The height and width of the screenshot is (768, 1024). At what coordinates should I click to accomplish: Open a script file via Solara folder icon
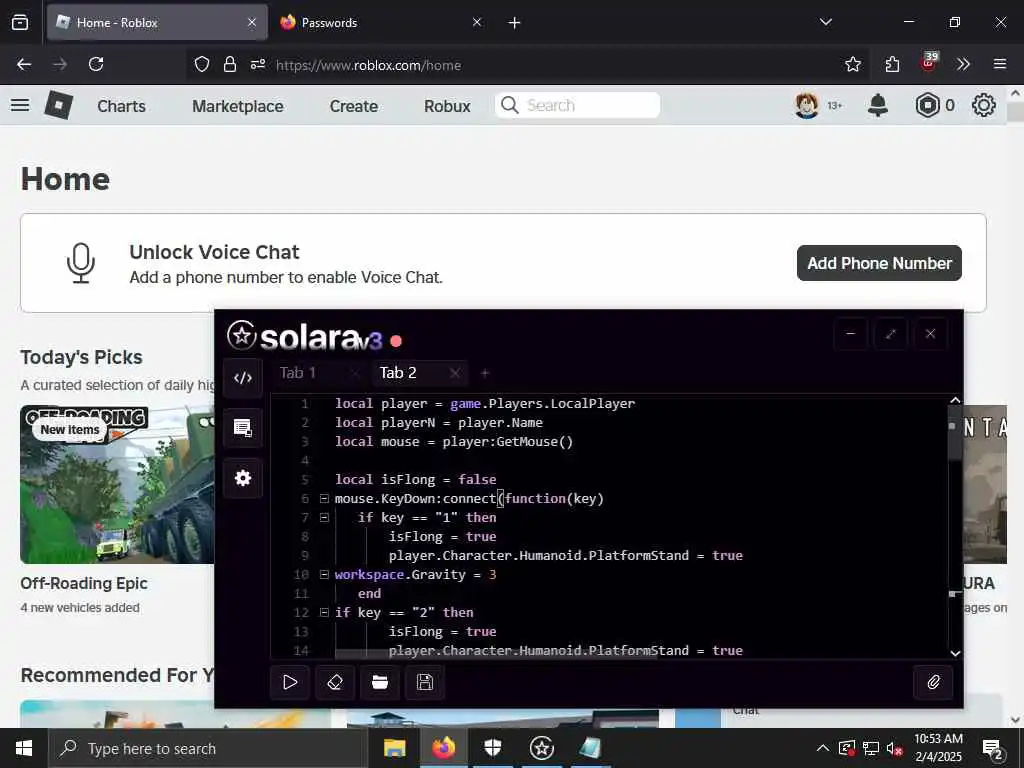point(380,682)
